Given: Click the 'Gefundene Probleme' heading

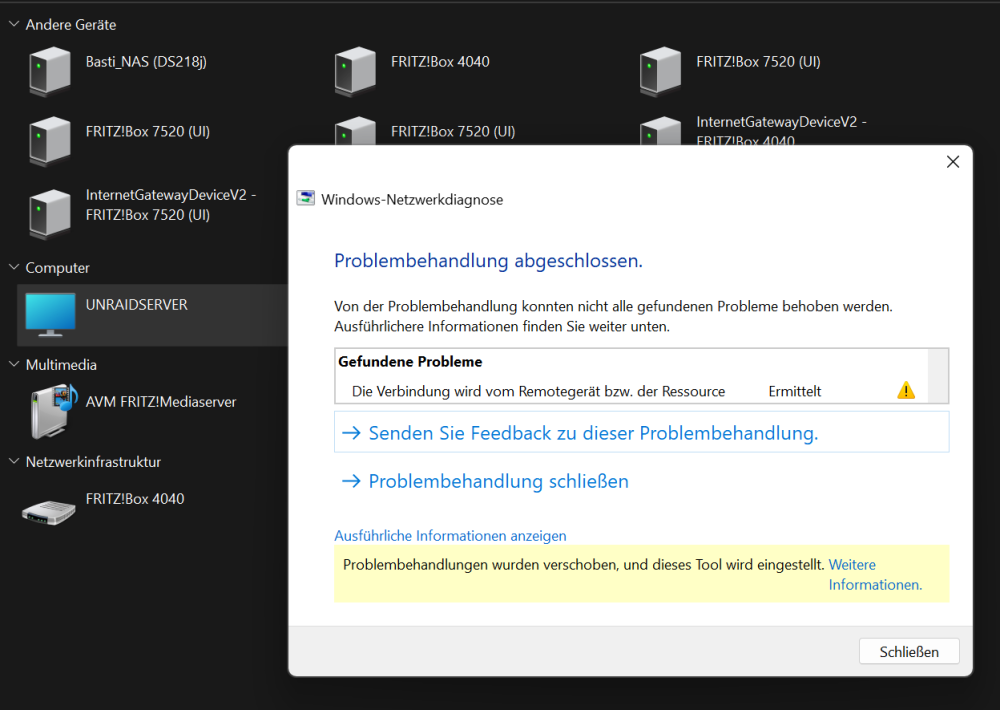Looking at the screenshot, I should tap(410, 362).
